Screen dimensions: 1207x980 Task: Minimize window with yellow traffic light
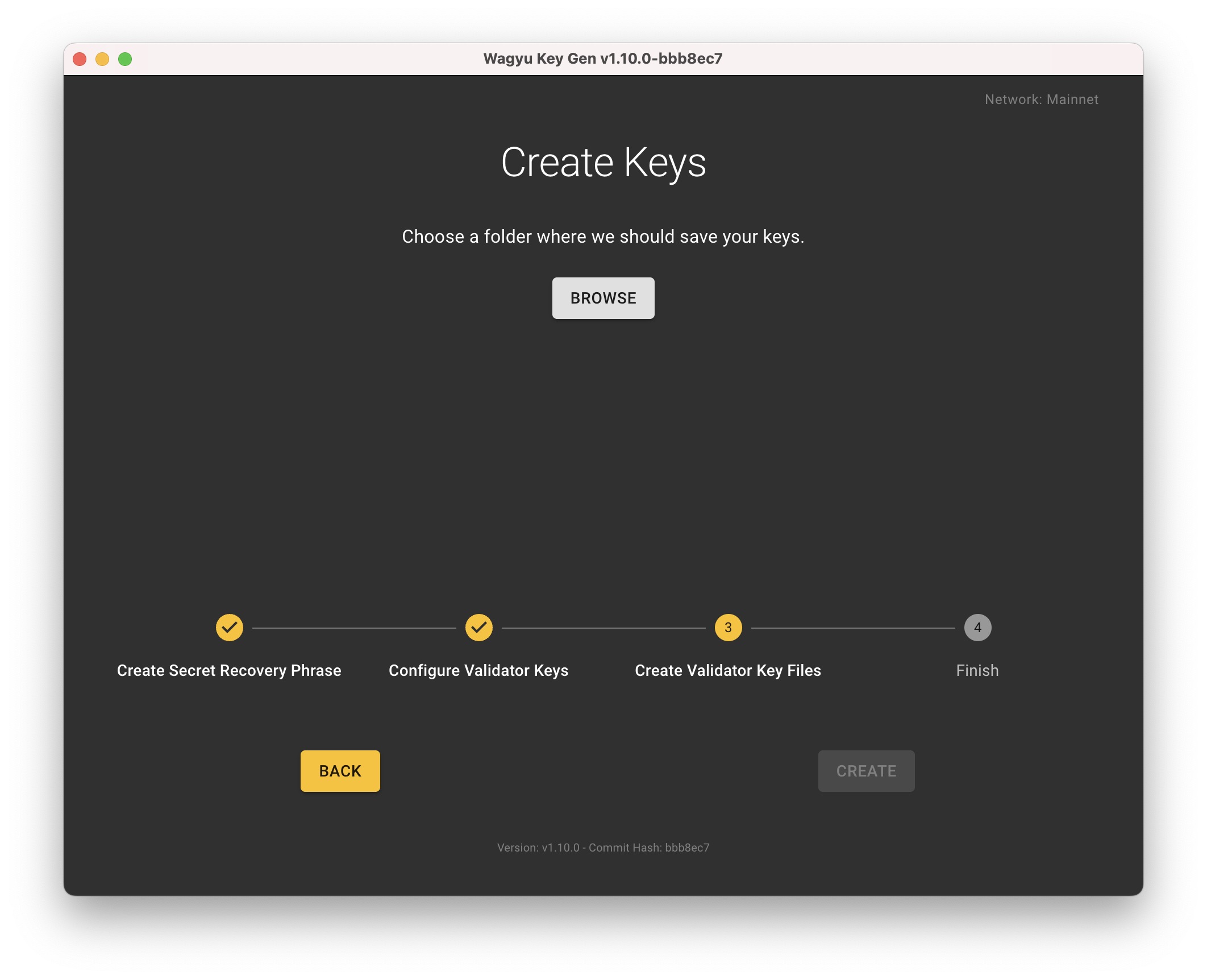pyautogui.click(x=102, y=59)
